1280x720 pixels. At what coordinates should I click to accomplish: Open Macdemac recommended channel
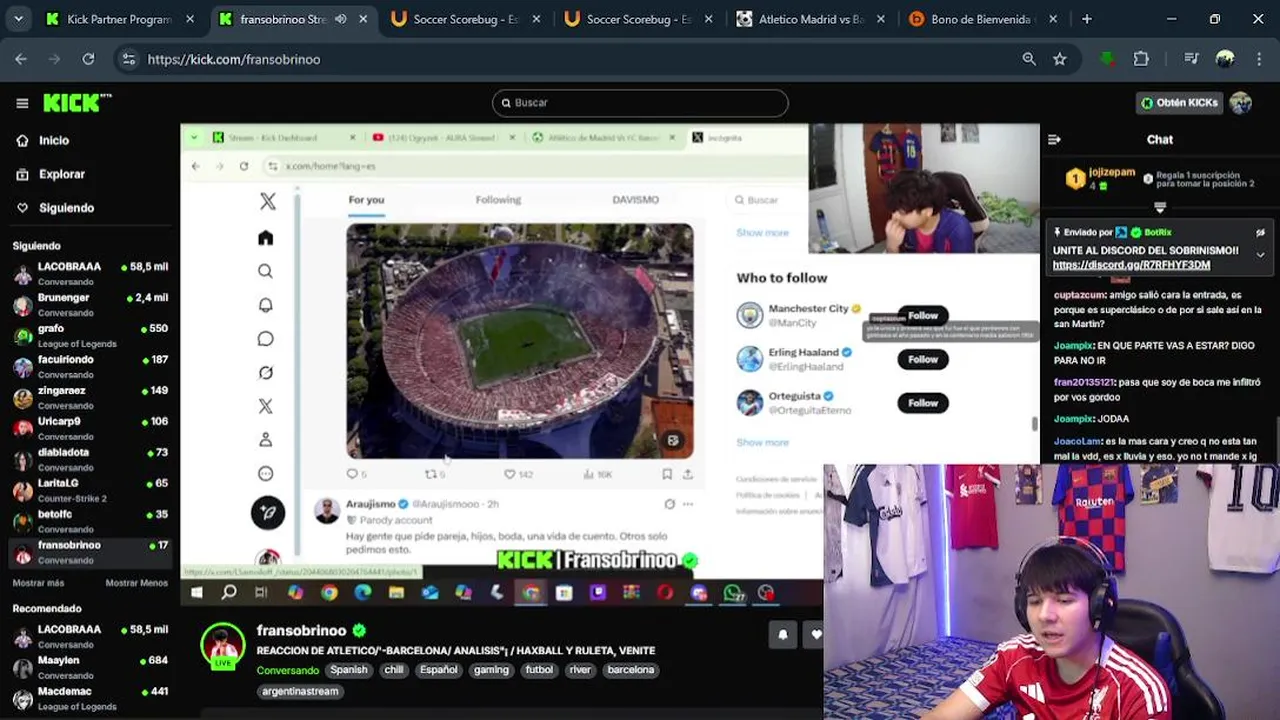coord(90,698)
